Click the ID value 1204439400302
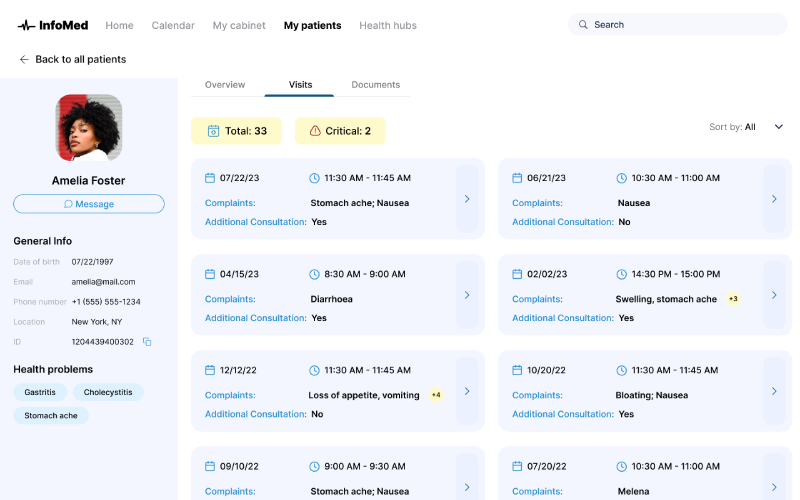This screenshot has height=500, width=800. pos(103,342)
